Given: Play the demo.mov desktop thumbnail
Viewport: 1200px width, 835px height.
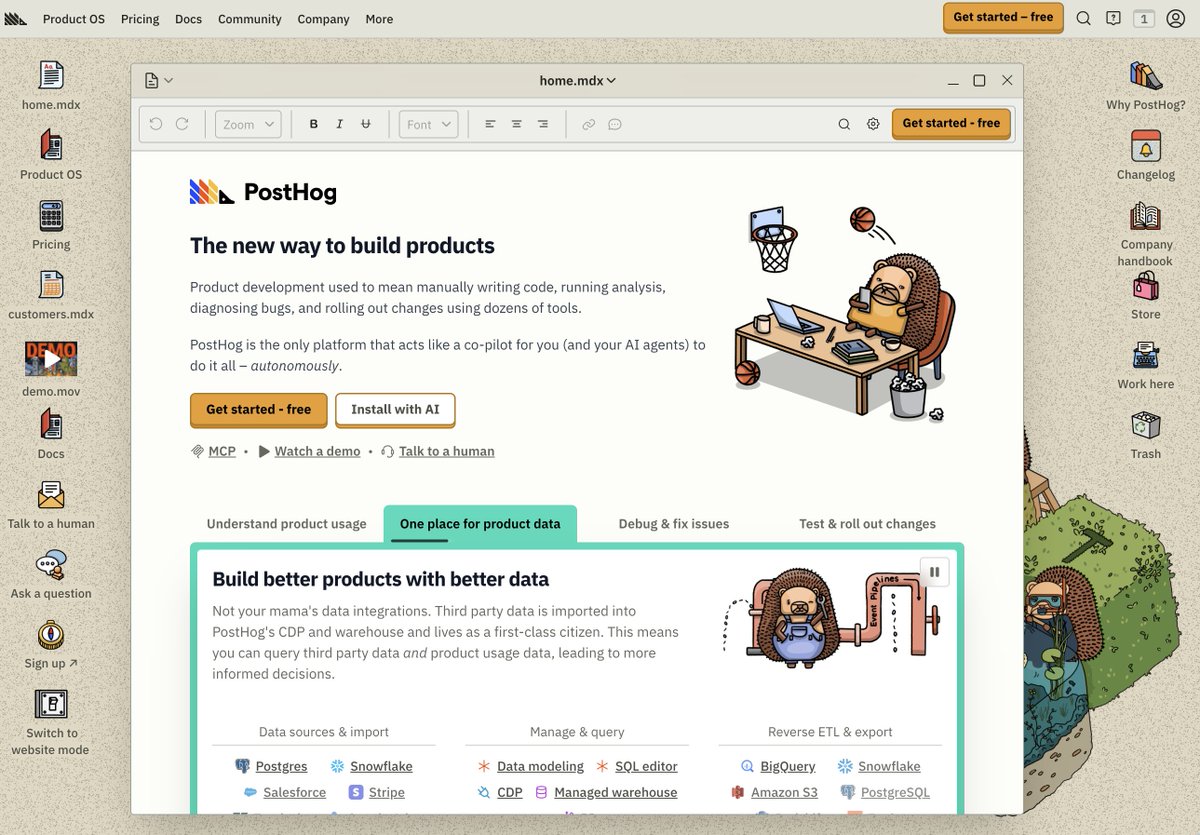Looking at the screenshot, I should point(51,359).
